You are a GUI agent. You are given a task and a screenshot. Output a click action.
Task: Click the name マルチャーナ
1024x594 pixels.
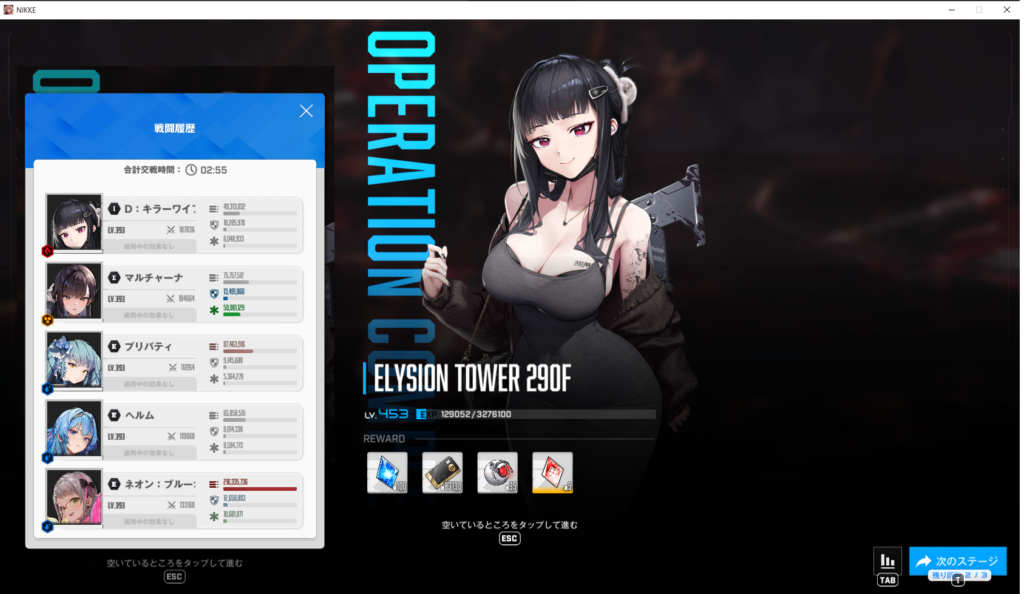coord(154,277)
